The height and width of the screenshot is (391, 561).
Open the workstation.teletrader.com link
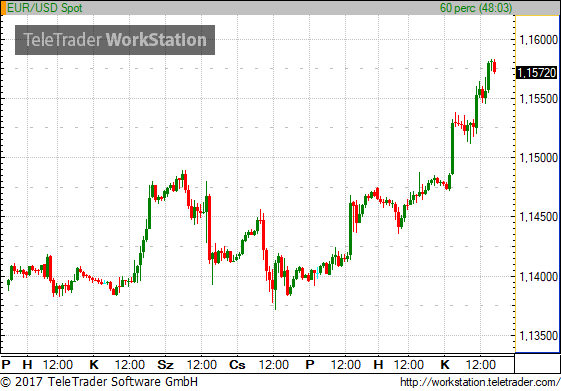click(x=480, y=382)
